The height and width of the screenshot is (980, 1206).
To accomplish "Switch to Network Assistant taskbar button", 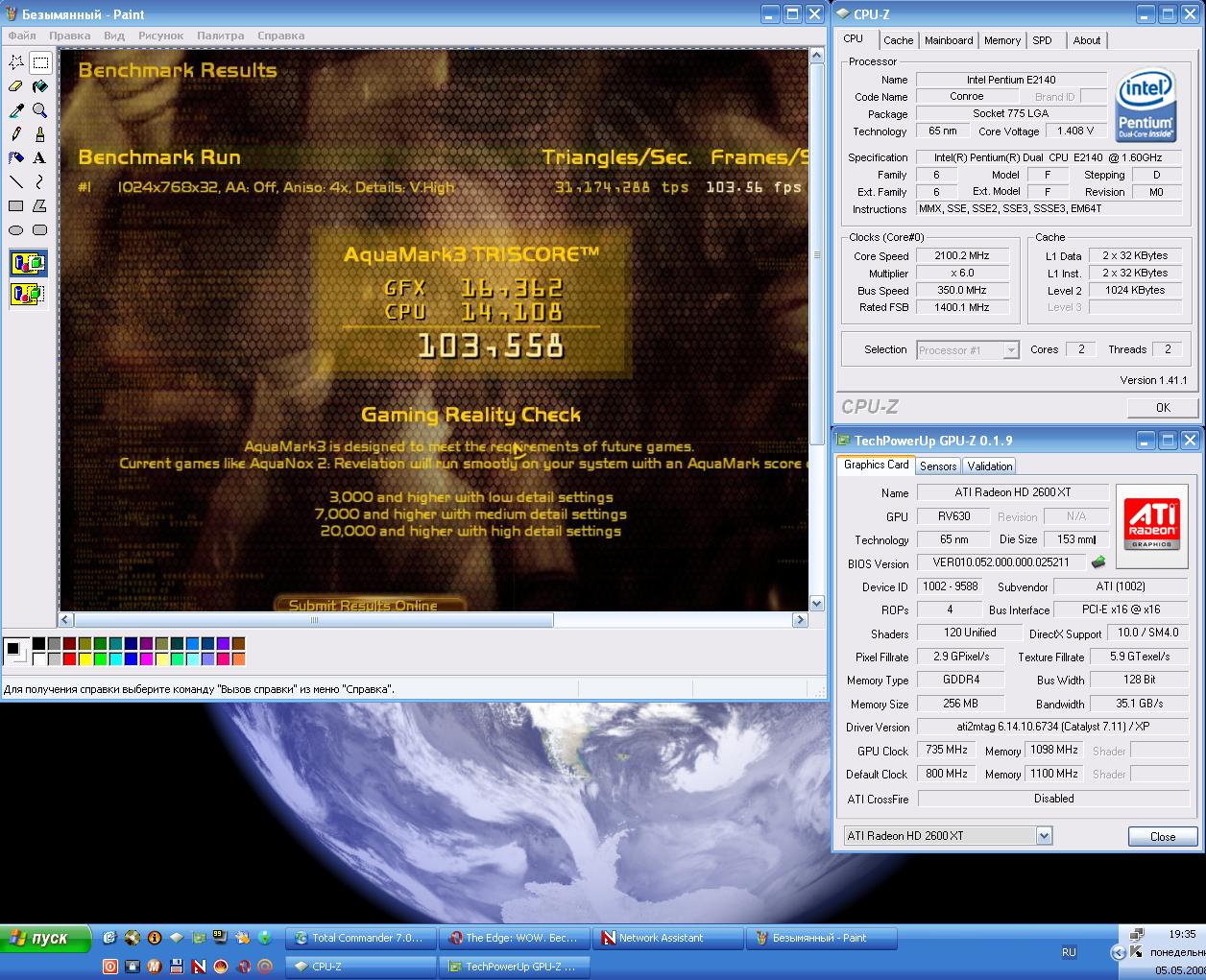I will point(669,938).
